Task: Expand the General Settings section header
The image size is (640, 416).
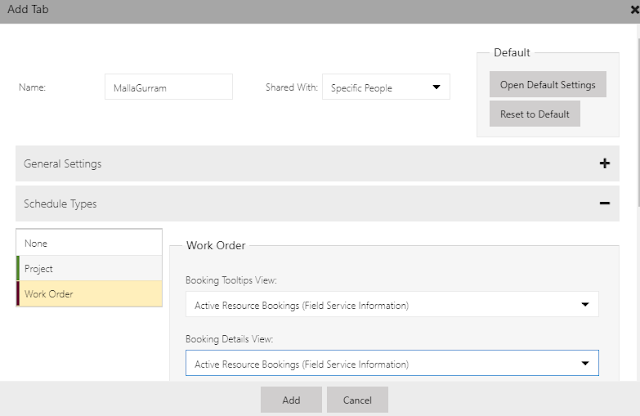Action: pos(300,163)
